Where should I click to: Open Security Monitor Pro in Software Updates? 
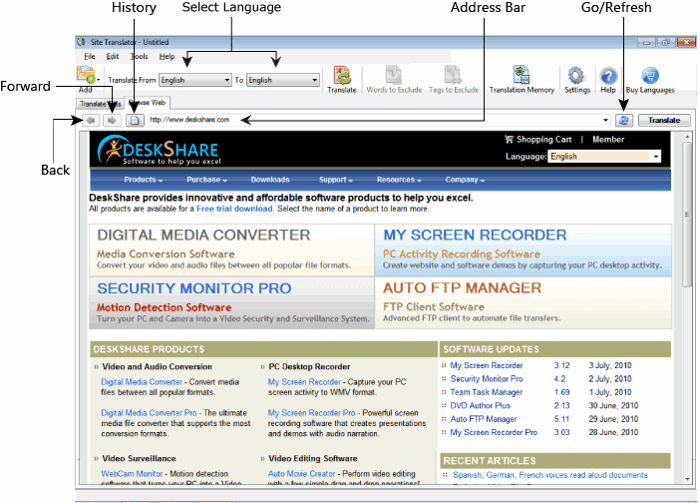[x=487, y=379]
